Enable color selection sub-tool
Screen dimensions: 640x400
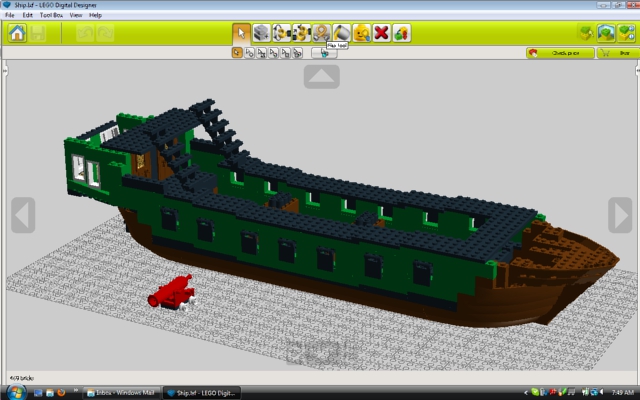[273, 53]
